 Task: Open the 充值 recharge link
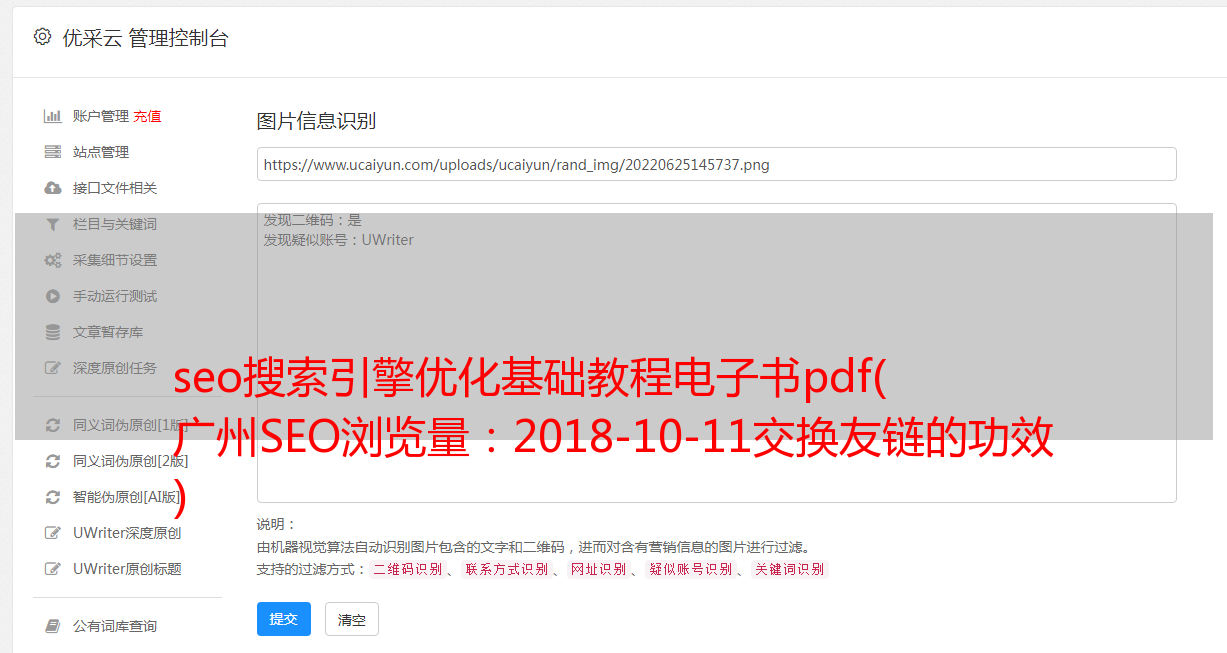pyautogui.click(x=147, y=116)
